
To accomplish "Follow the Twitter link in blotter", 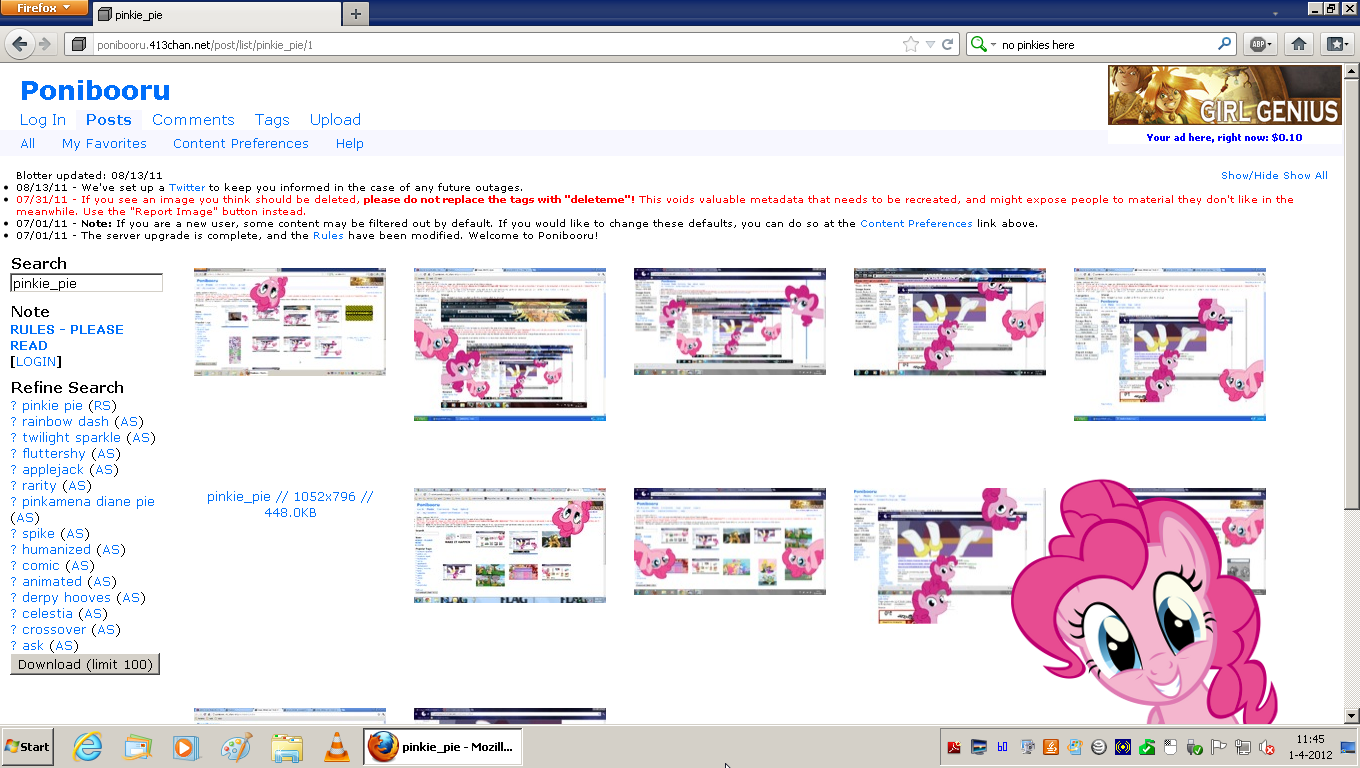I will pos(187,188).
